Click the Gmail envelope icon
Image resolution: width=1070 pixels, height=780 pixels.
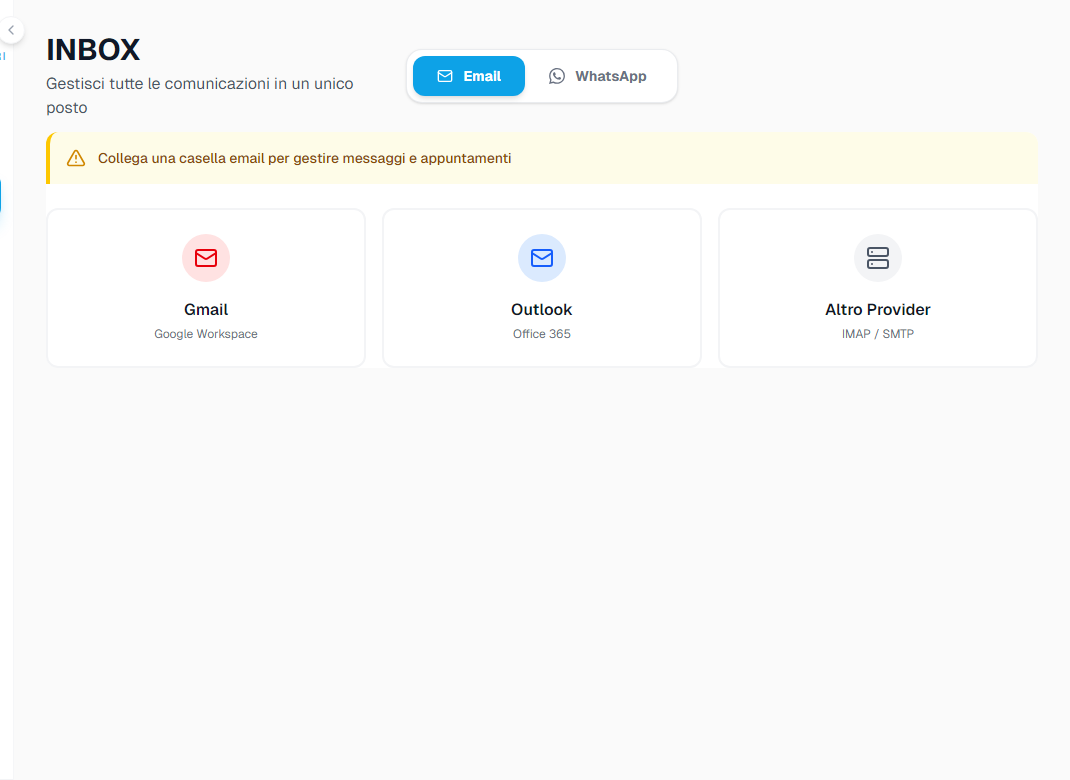point(205,258)
